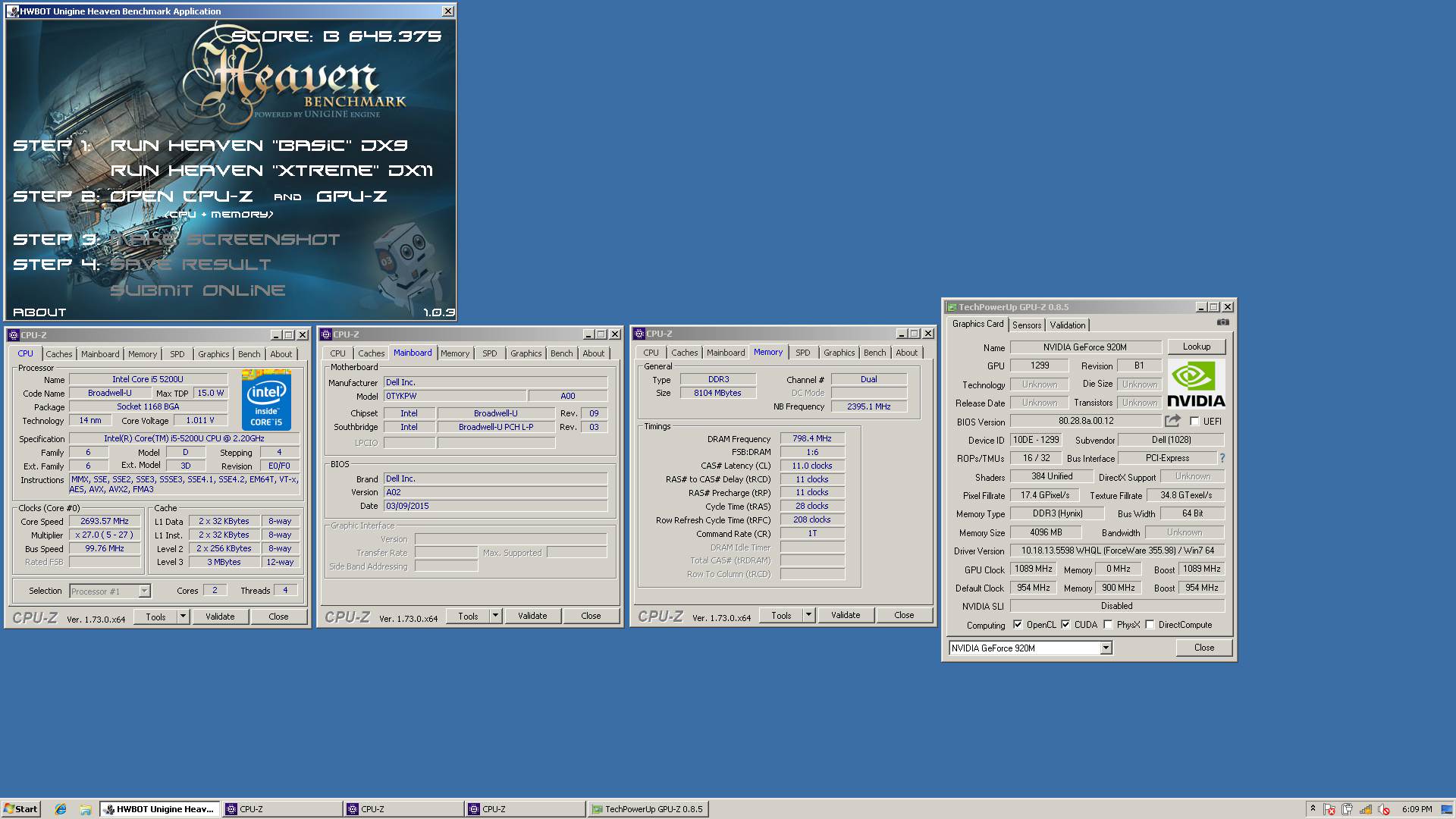Click the NVIDIA logo in GPU-Z
Screen dimensions: 1456x819
tap(1196, 384)
